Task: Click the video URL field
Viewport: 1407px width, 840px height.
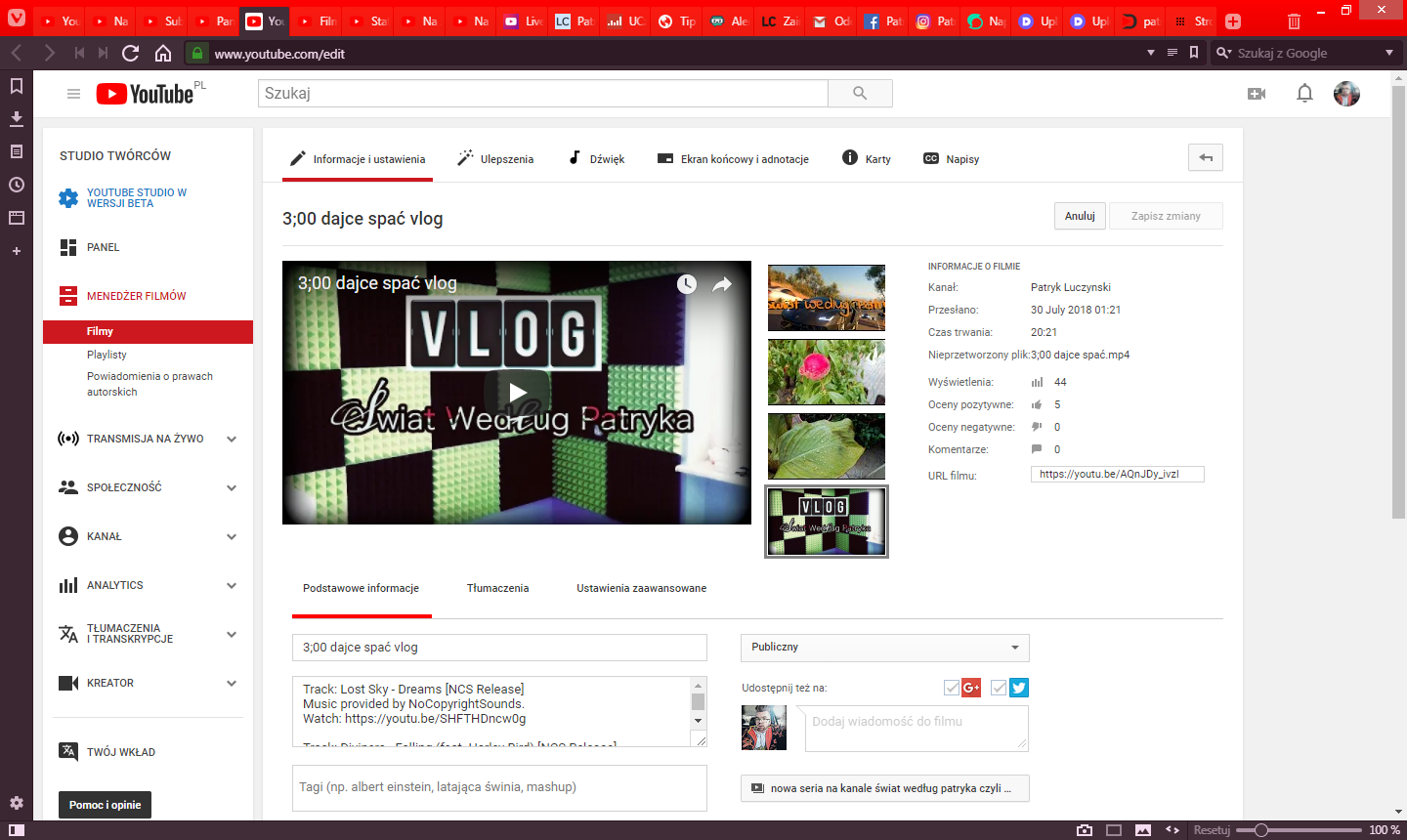Action: pos(1118,474)
